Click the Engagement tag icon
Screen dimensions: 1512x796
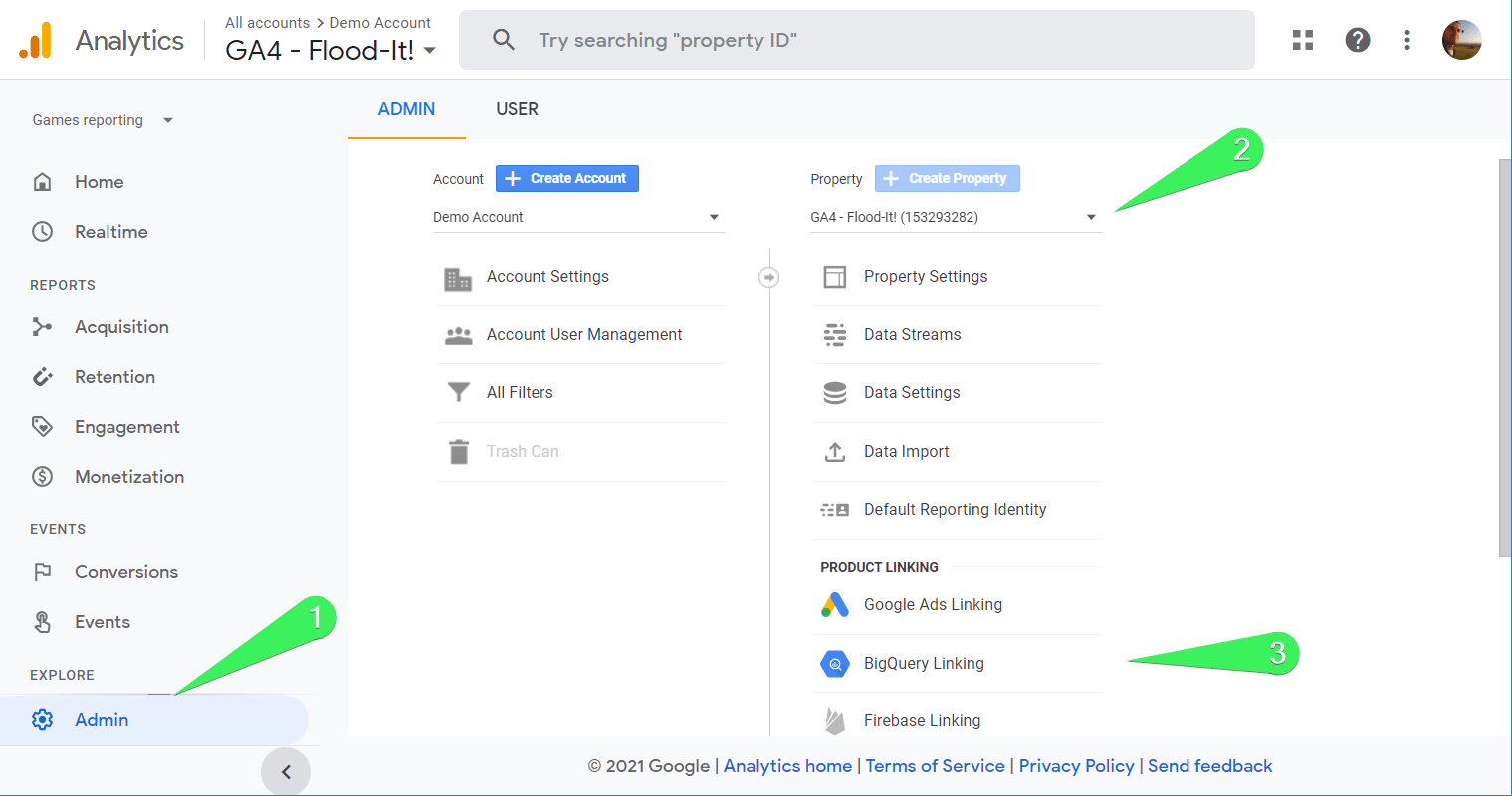pyautogui.click(x=42, y=427)
